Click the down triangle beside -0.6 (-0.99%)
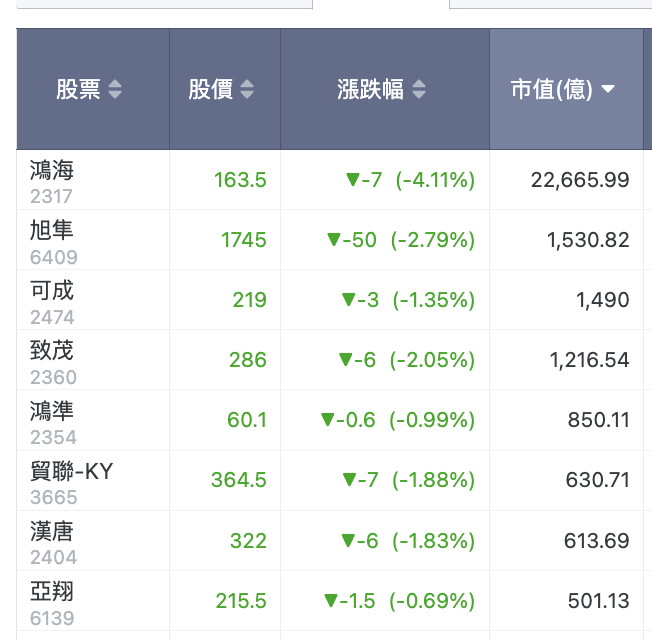Screen dimensions: 652x640 (x=328, y=420)
